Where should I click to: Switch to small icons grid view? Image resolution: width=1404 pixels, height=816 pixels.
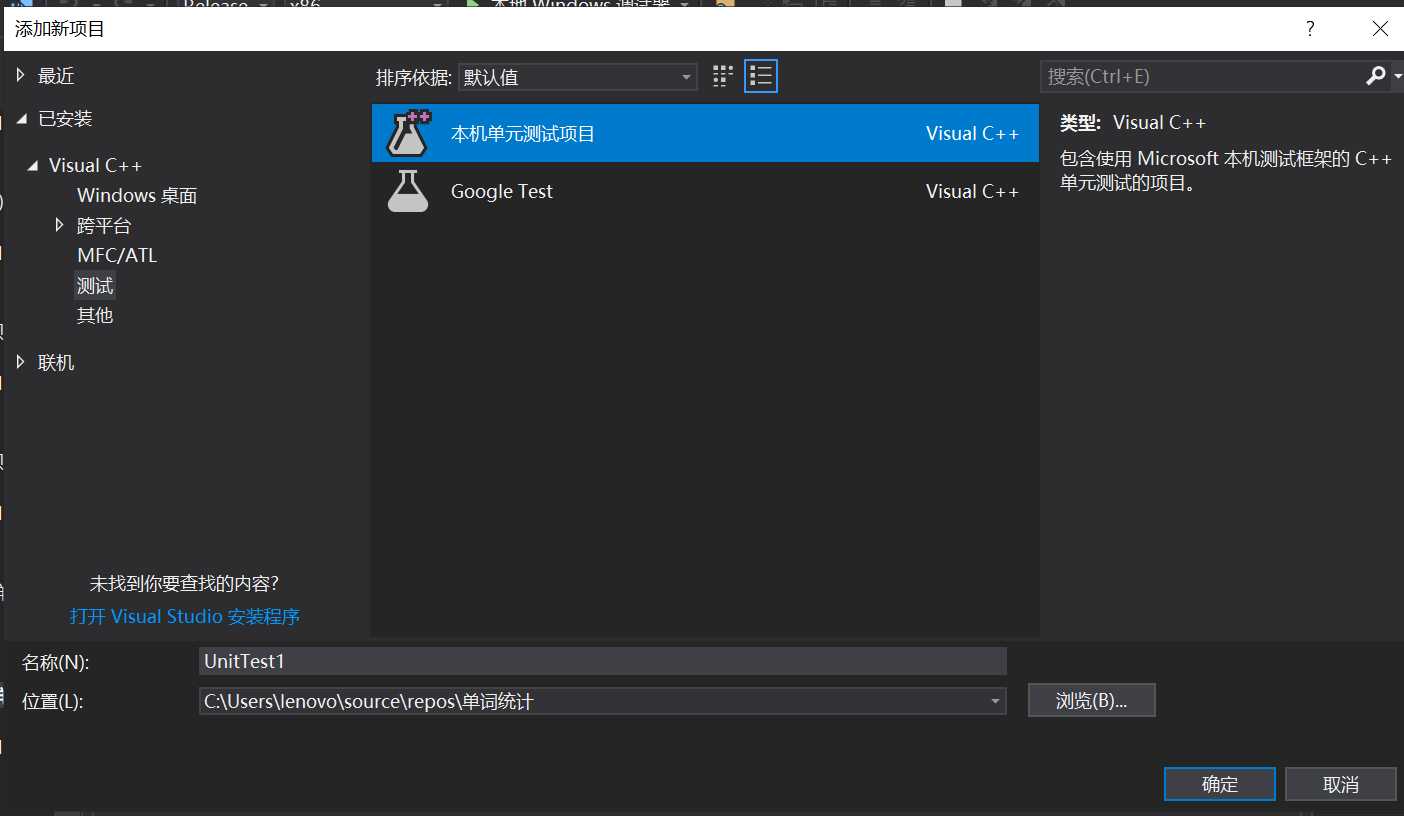[722, 76]
